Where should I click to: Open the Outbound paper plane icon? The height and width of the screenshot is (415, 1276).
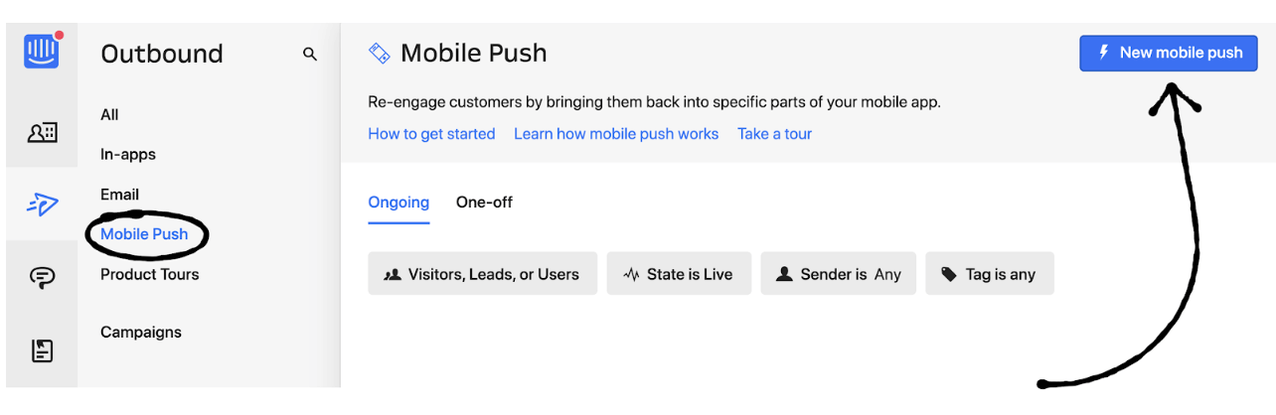42,204
